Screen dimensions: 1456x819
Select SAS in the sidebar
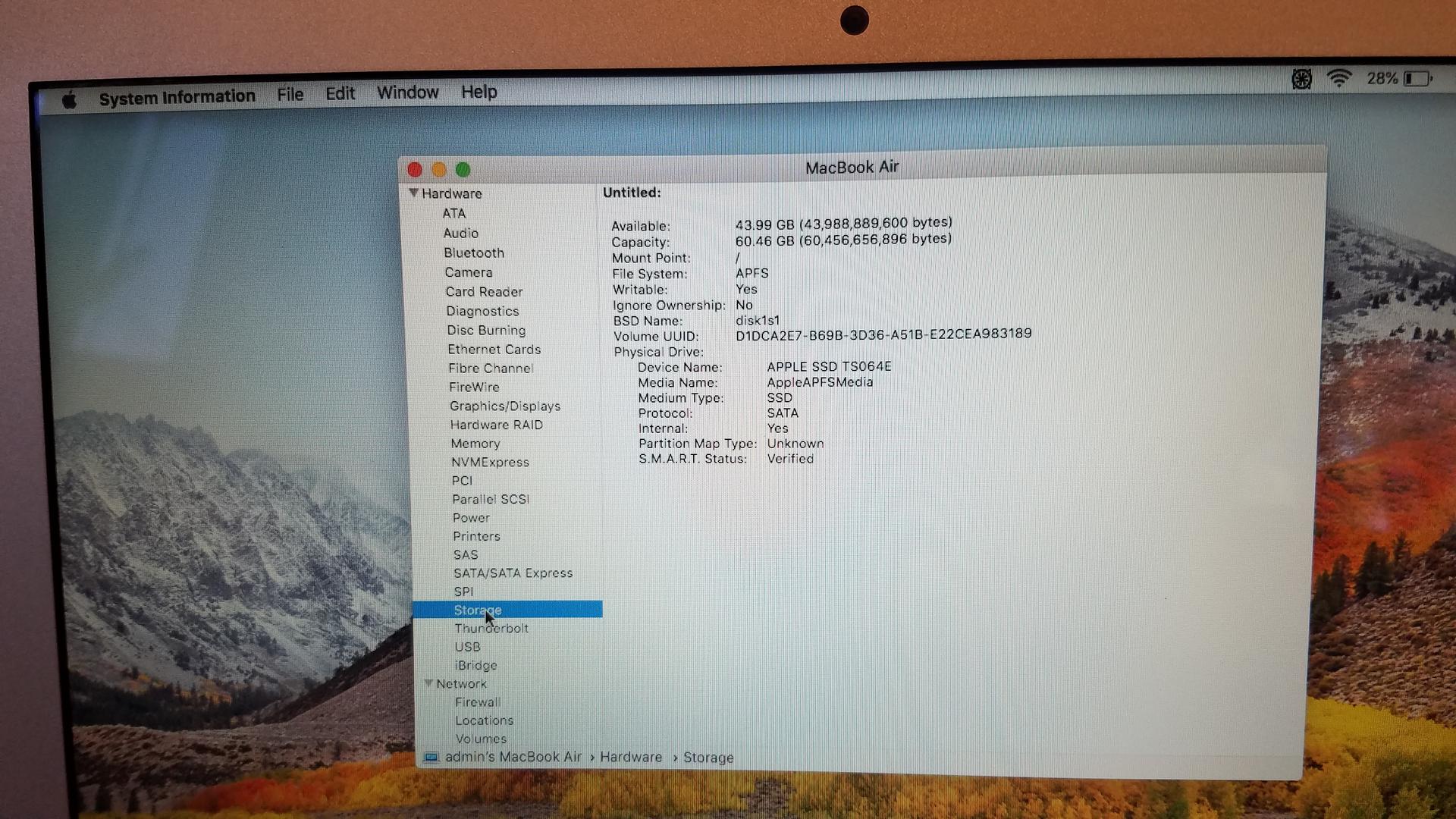point(466,555)
